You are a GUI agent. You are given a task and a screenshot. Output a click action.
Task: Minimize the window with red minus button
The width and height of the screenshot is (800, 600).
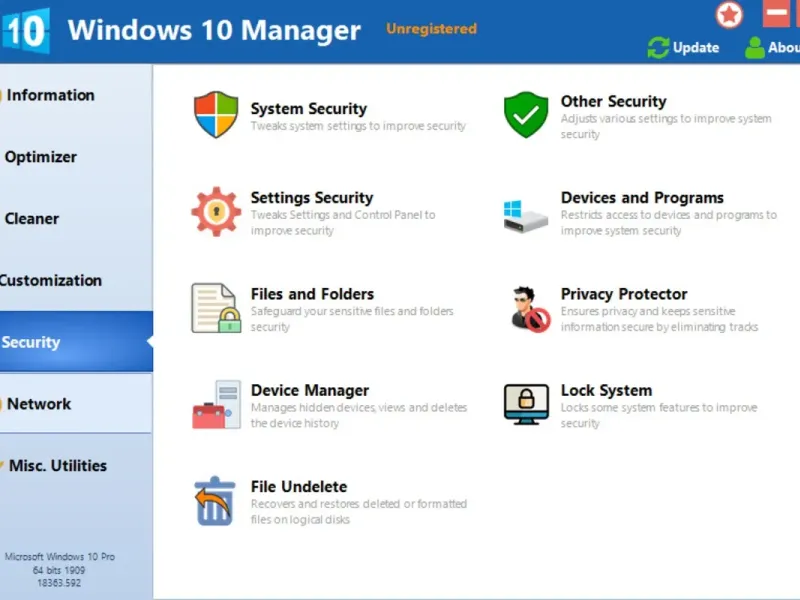tap(777, 12)
